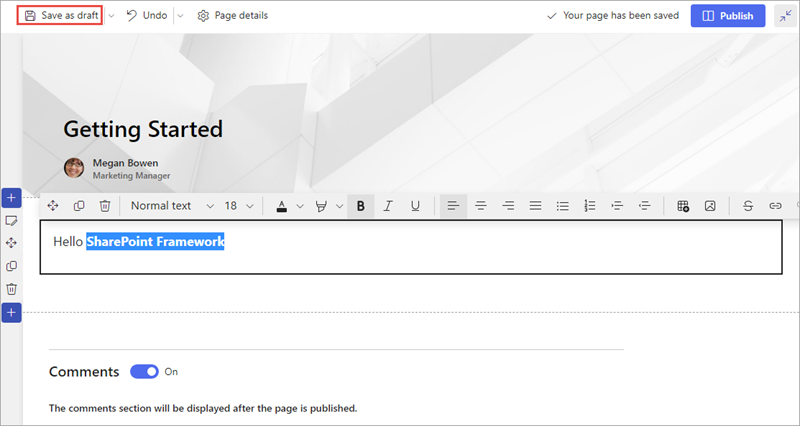Open the Undo options dropdown arrow

180,16
